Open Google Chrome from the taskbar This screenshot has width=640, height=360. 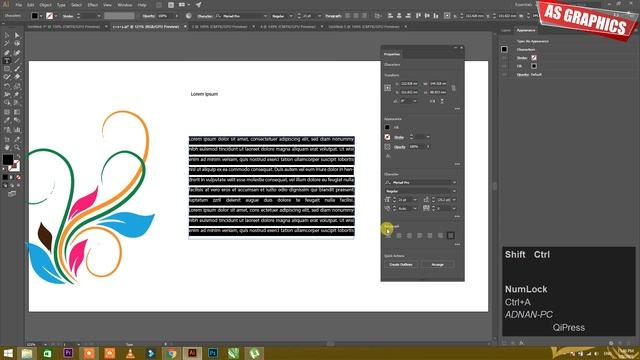point(171,353)
